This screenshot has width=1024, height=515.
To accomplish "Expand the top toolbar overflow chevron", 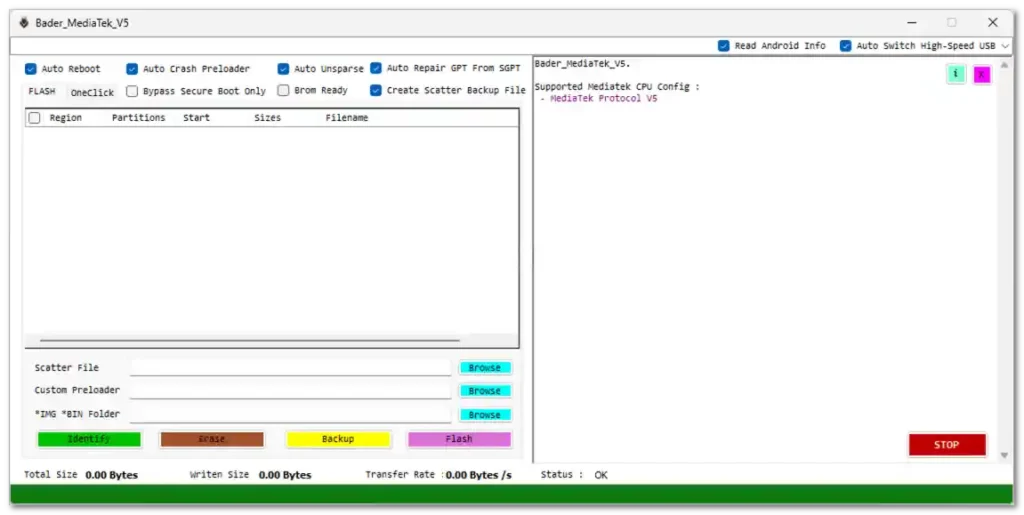I will (1005, 46).
